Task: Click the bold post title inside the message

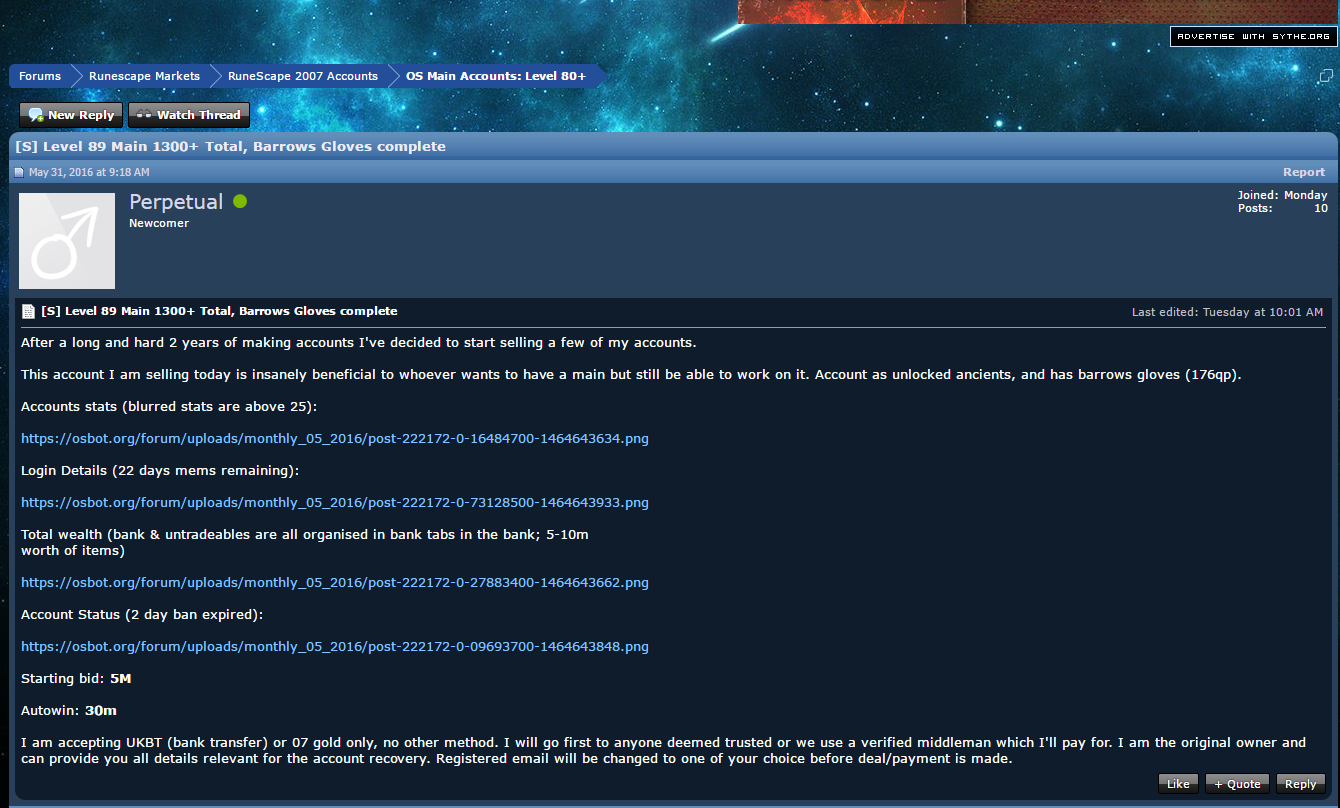Action: pos(219,311)
